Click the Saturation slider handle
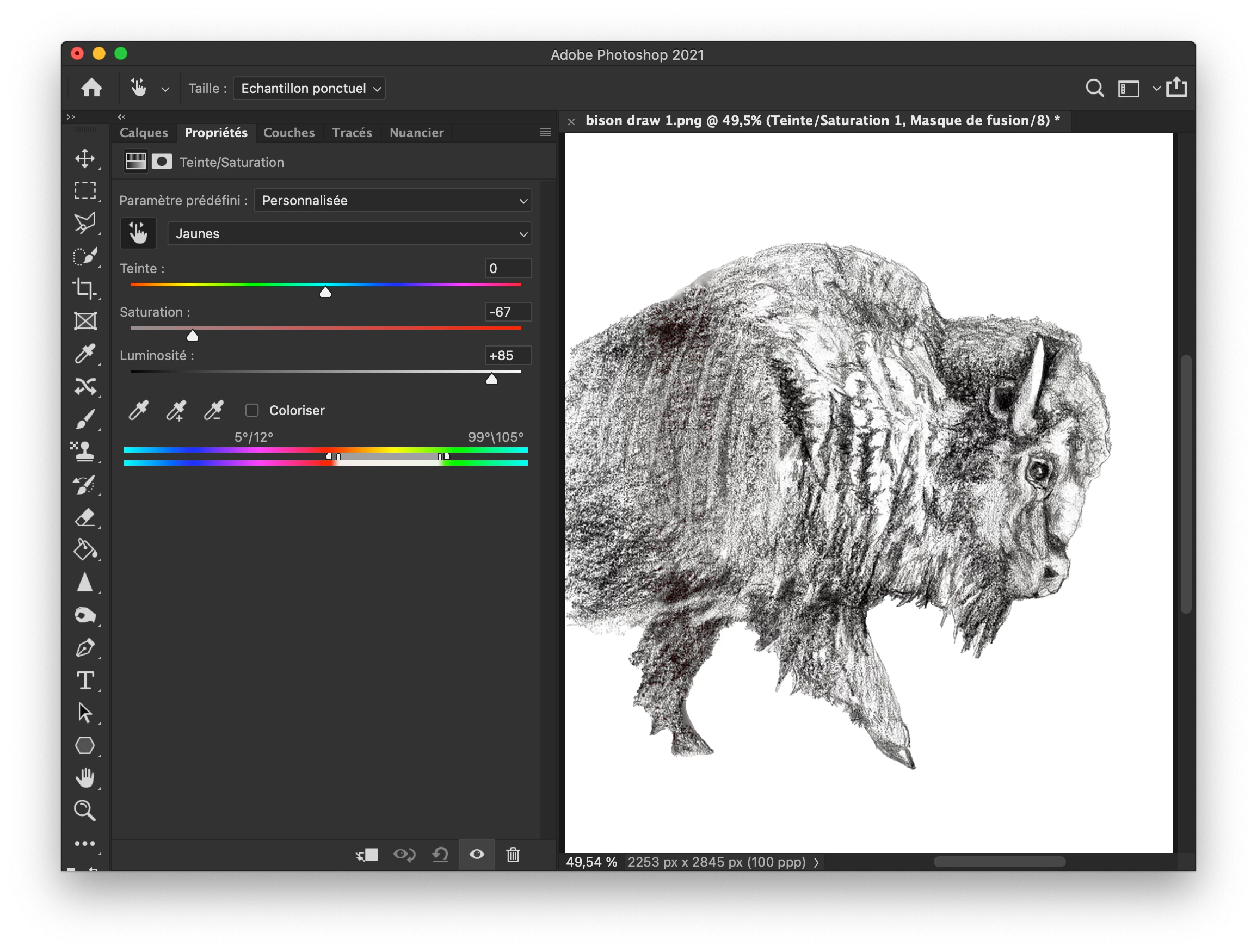Image resolution: width=1257 pixels, height=952 pixels. 193,336
